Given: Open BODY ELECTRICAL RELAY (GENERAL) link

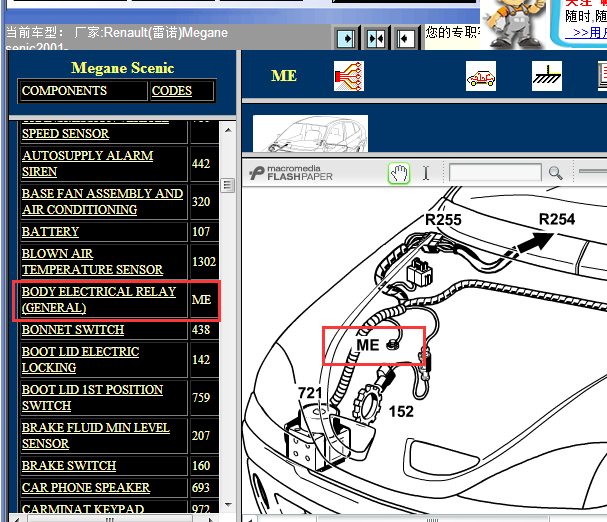Looking at the screenshot, I should (99, 299).
